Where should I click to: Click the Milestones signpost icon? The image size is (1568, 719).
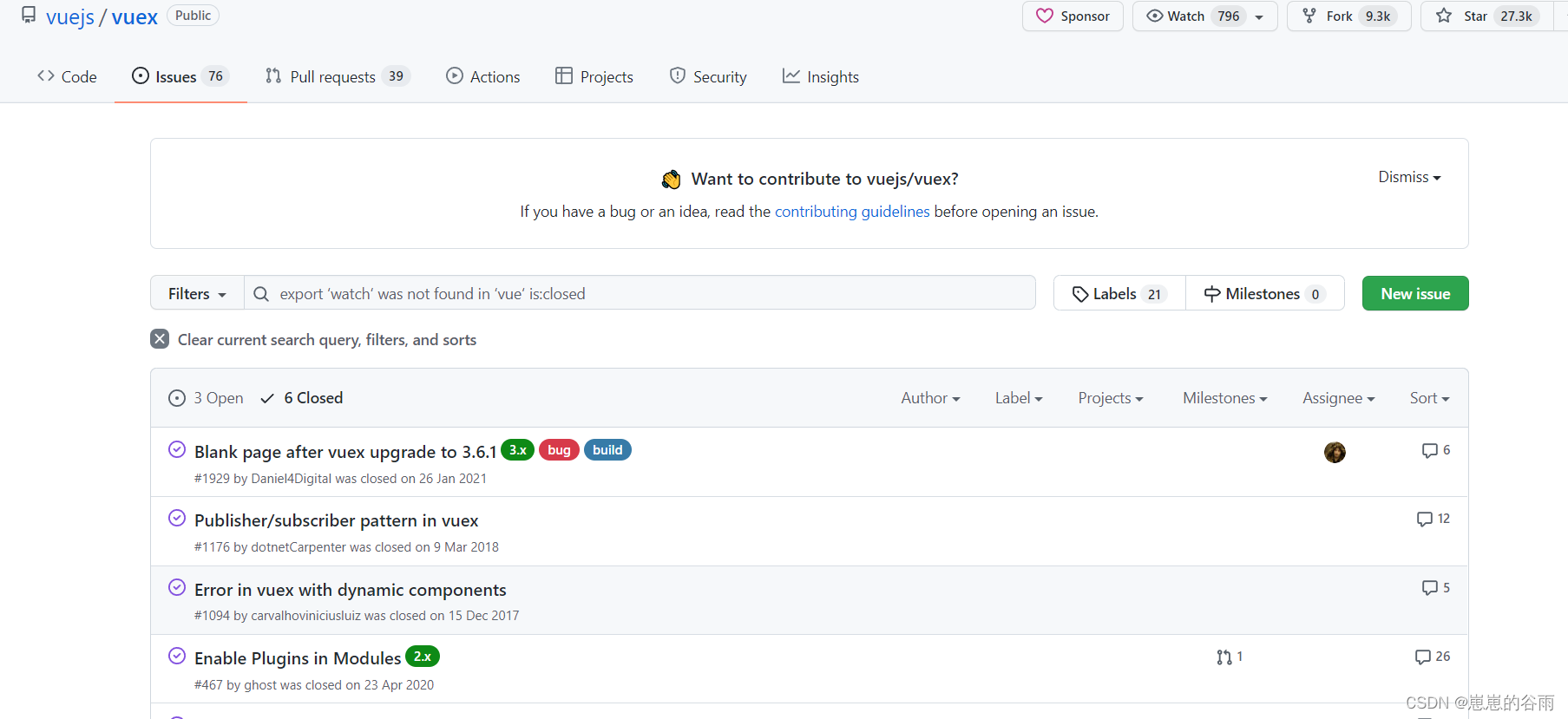(1212, 294)
